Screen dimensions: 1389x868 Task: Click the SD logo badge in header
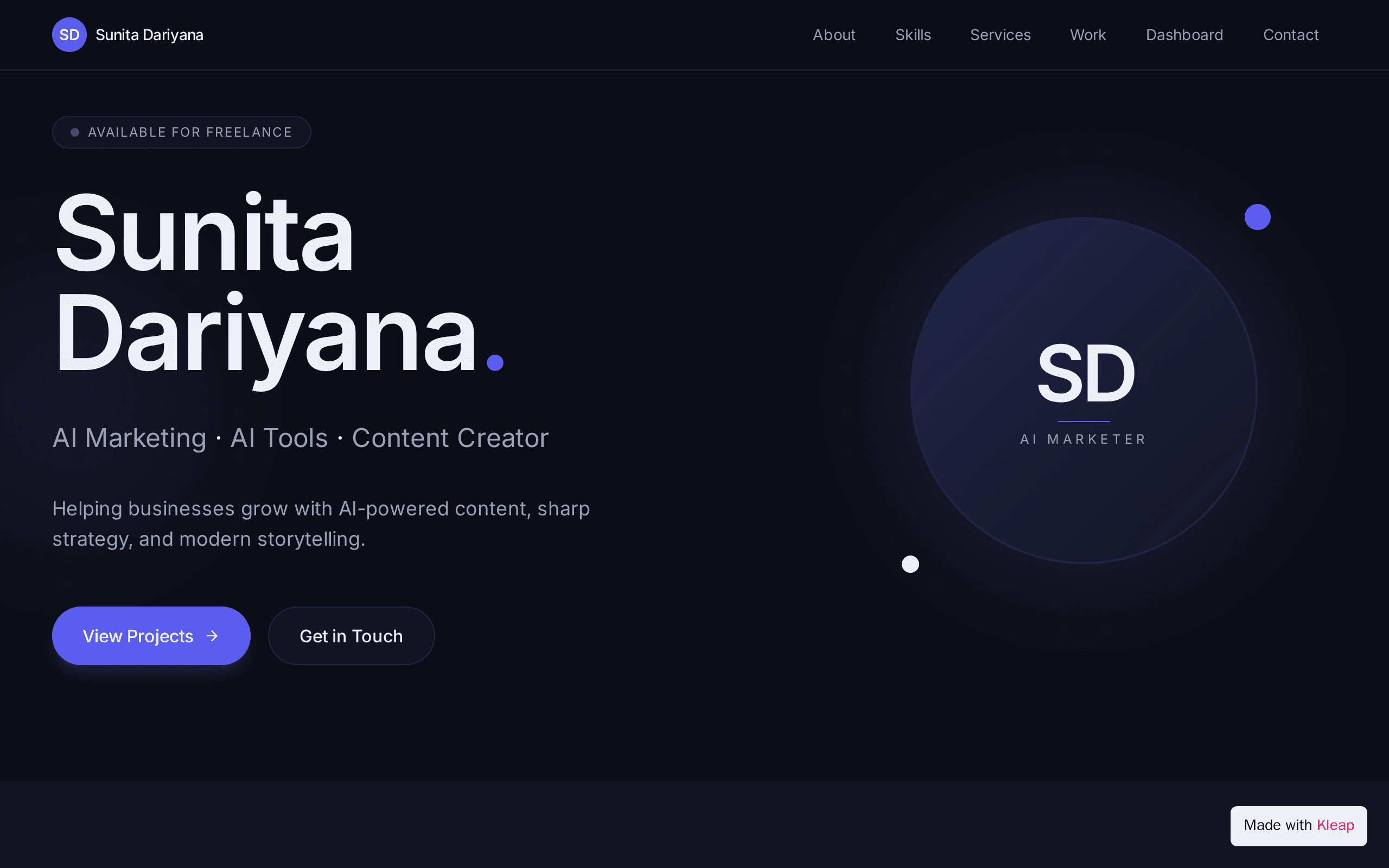click(x=69, y=35)
